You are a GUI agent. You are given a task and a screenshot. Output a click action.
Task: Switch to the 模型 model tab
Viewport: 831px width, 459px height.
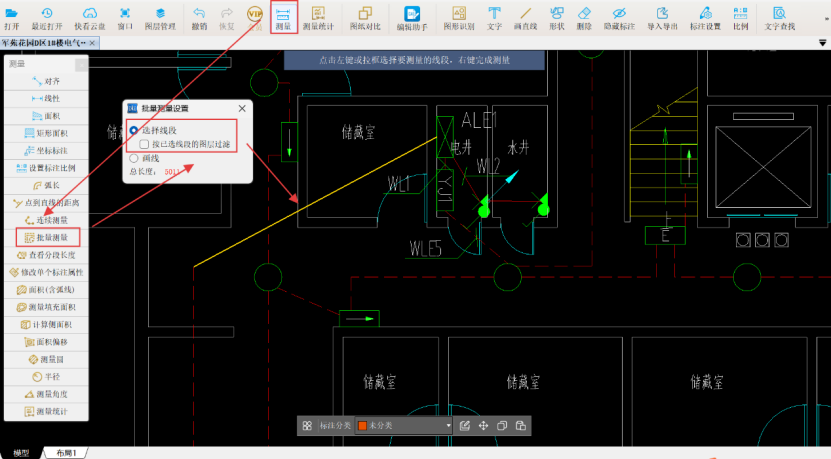click(21, 453)
